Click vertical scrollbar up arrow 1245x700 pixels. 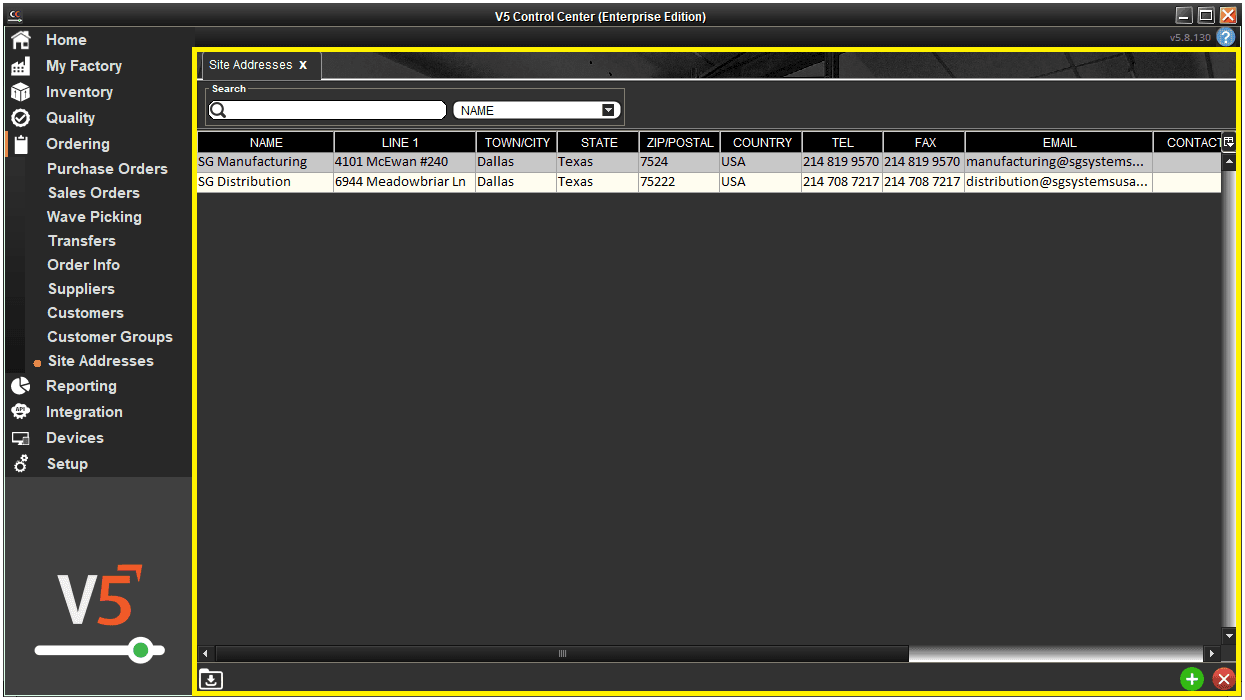1229,160
